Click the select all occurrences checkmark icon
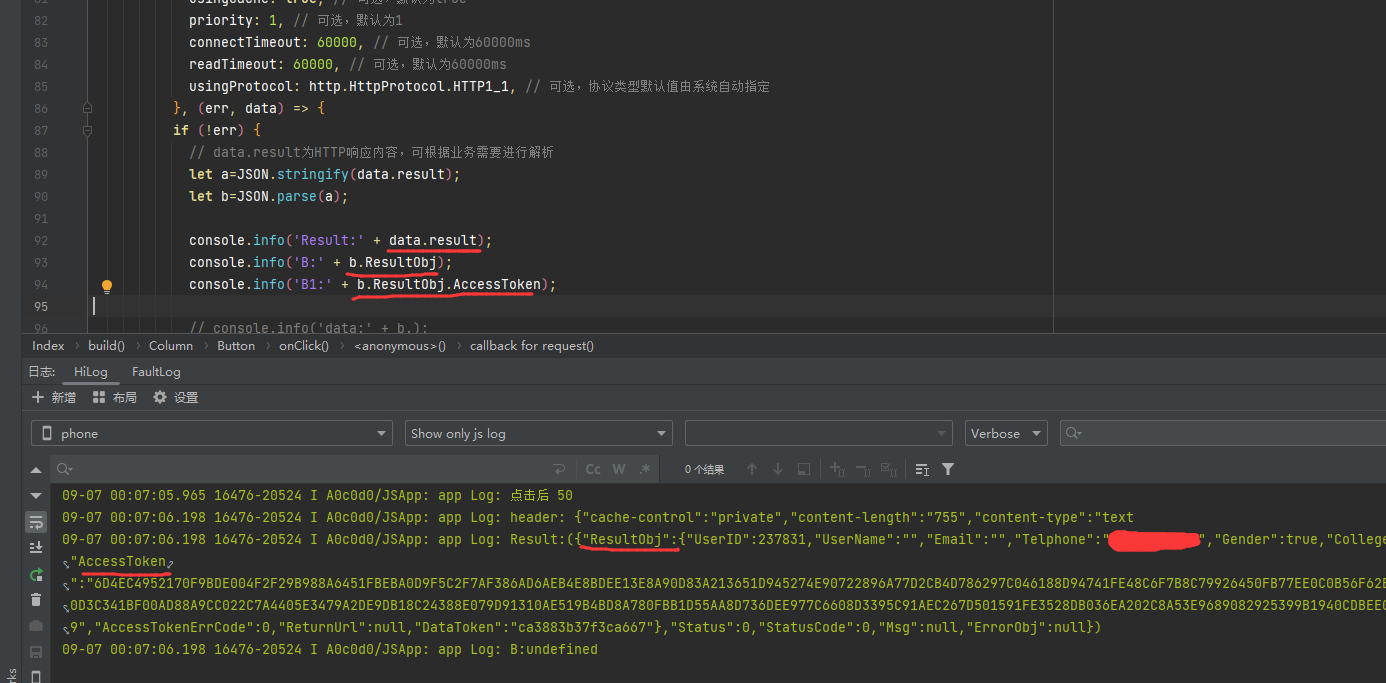1386x683 pixels. tap(888, 469)
